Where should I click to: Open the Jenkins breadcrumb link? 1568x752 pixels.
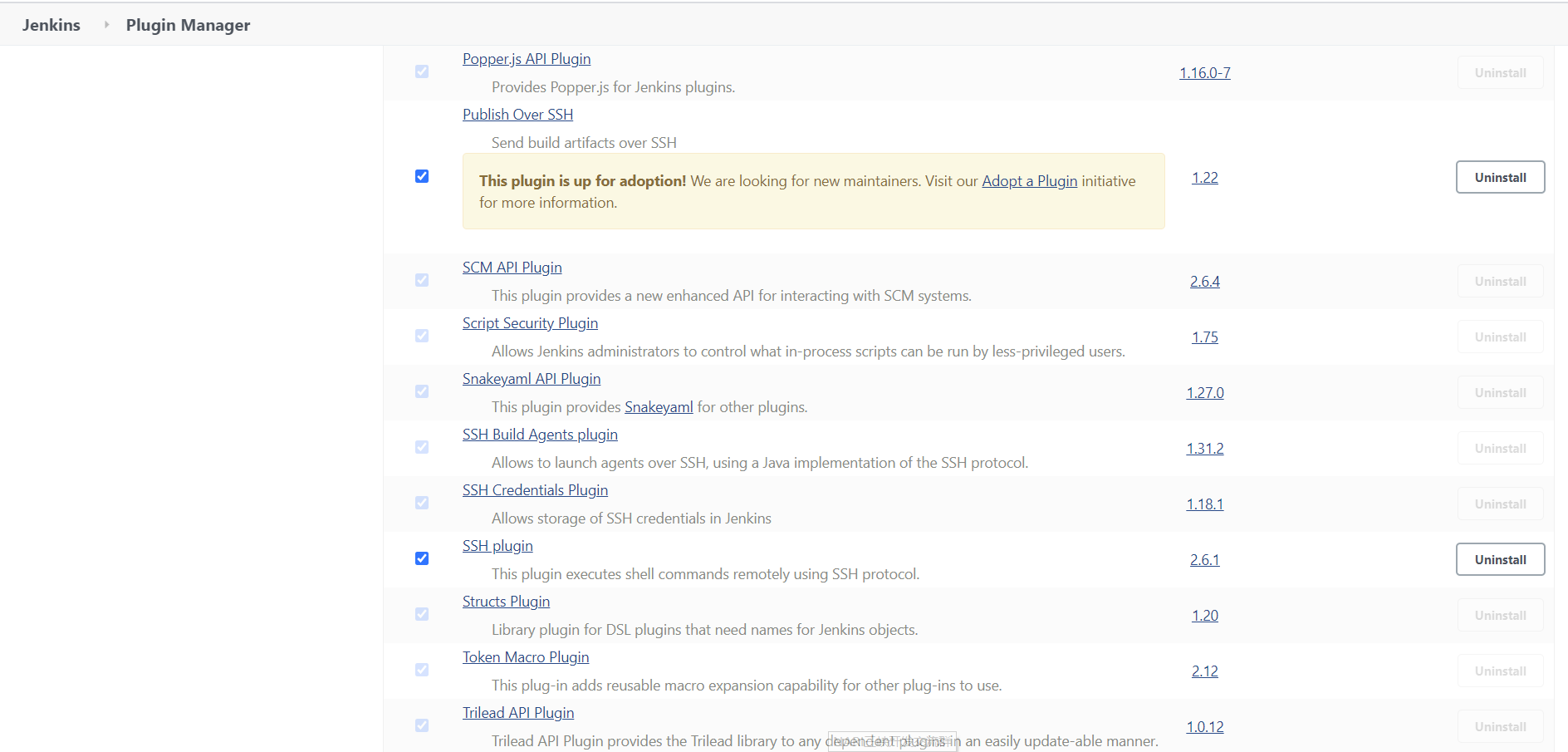click(51, 25)
